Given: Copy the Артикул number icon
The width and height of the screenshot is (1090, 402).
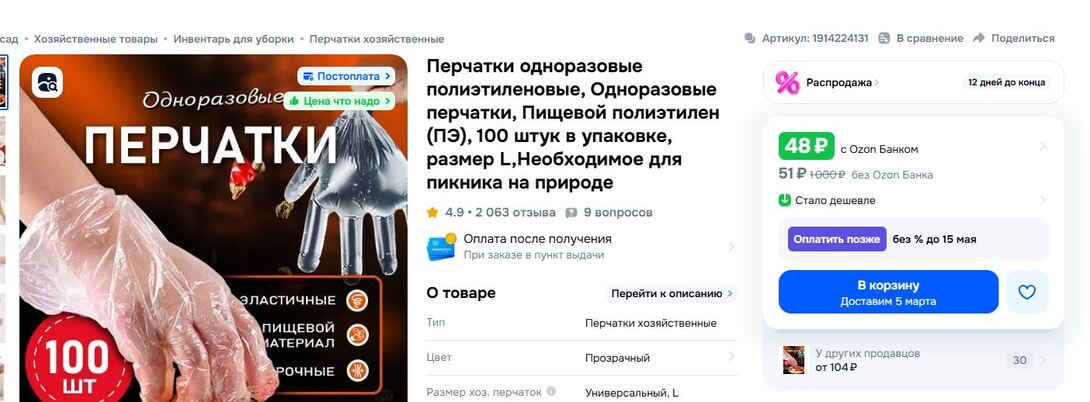Looking at the screenshot, I should point(749,38).
